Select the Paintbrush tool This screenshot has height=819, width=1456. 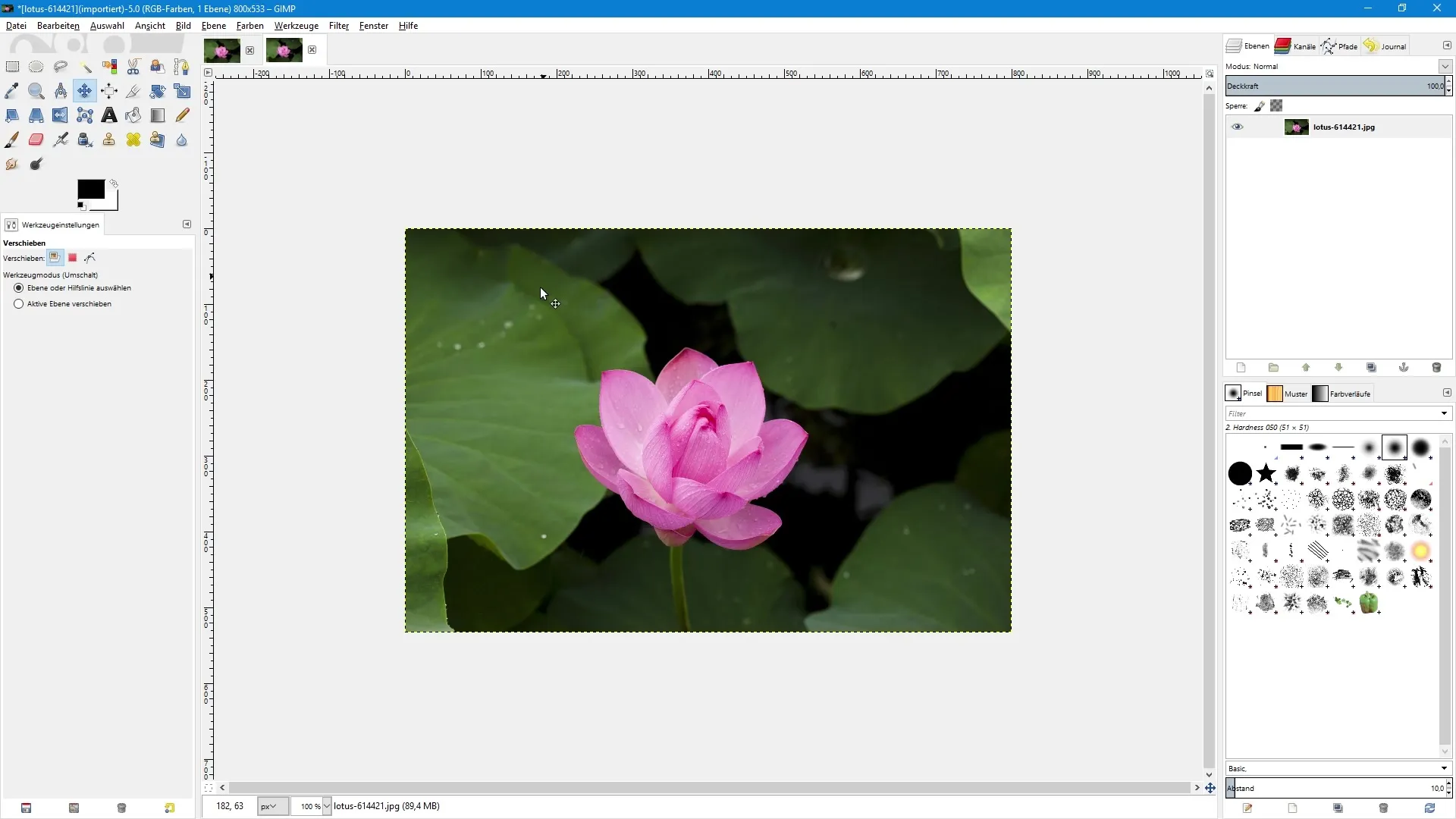[12, 140]
